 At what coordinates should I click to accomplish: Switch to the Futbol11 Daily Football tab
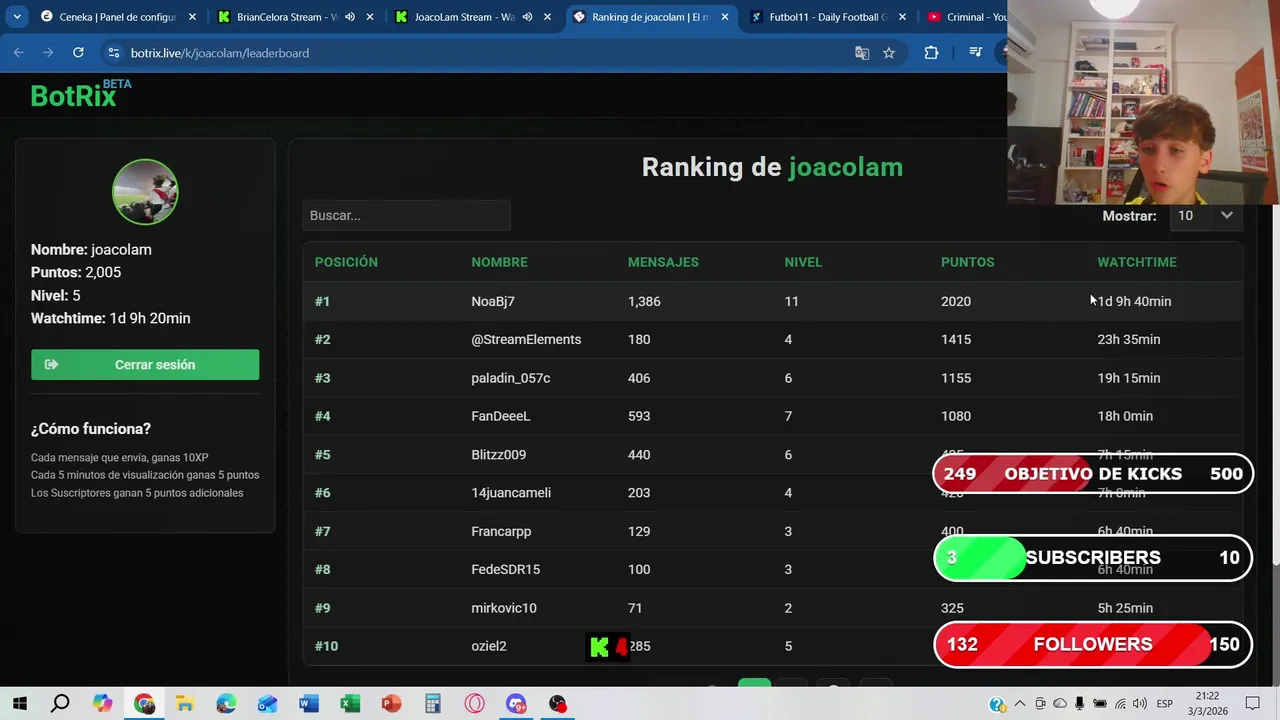(828, 17)
